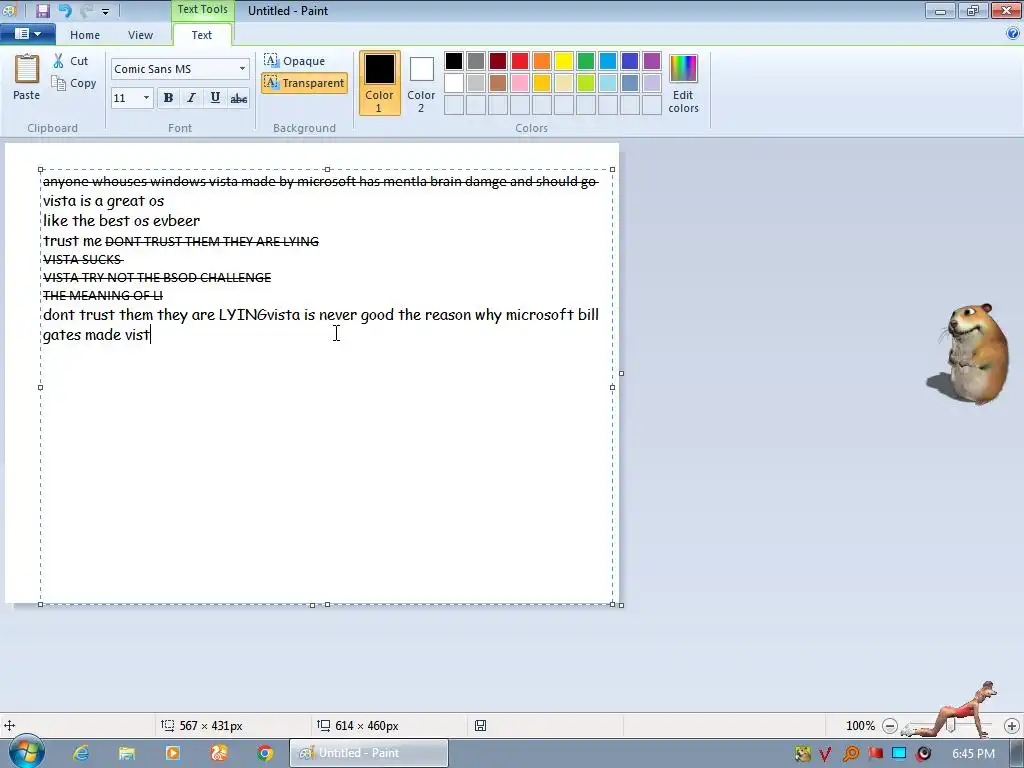Open the Windows Start orb
The width and height of the screenshot is (1024, 768).
pyautogui.click(x=26, y=752)
